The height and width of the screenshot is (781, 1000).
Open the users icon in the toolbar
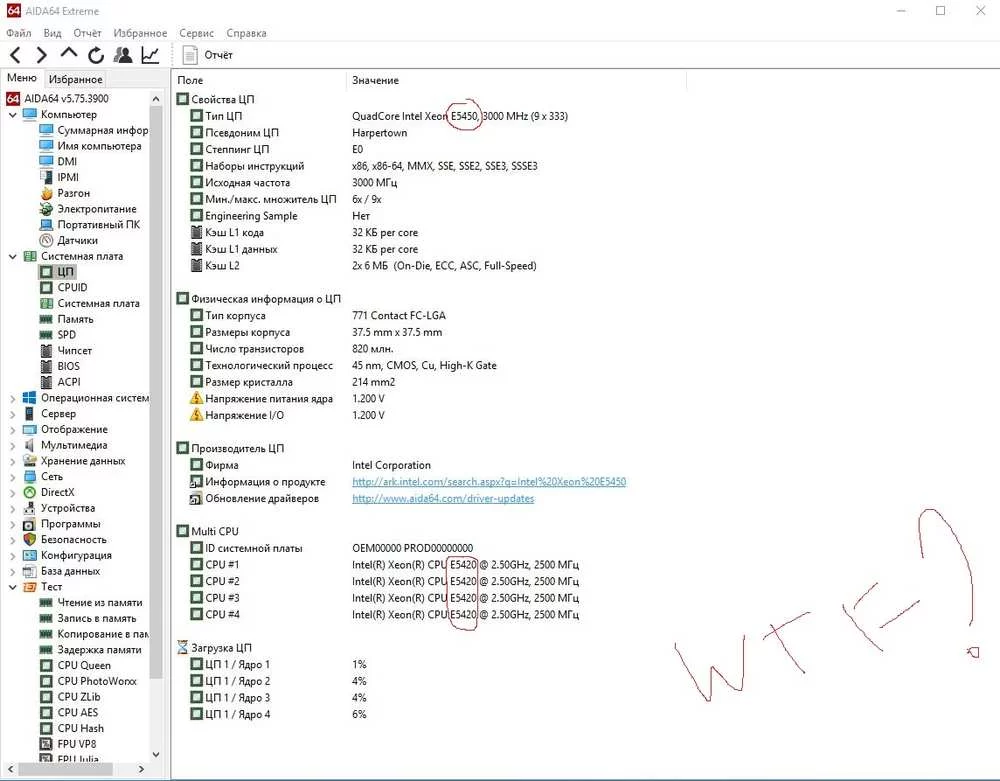click(x=123, y=55)
